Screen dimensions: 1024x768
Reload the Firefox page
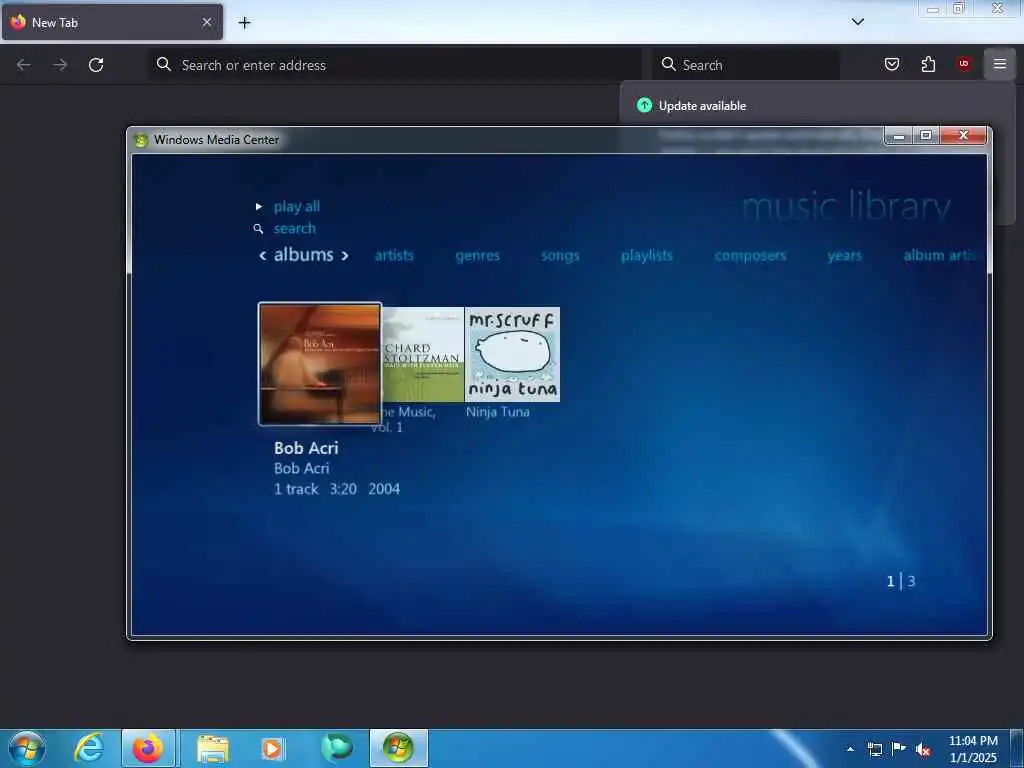(x=96, y=65)
